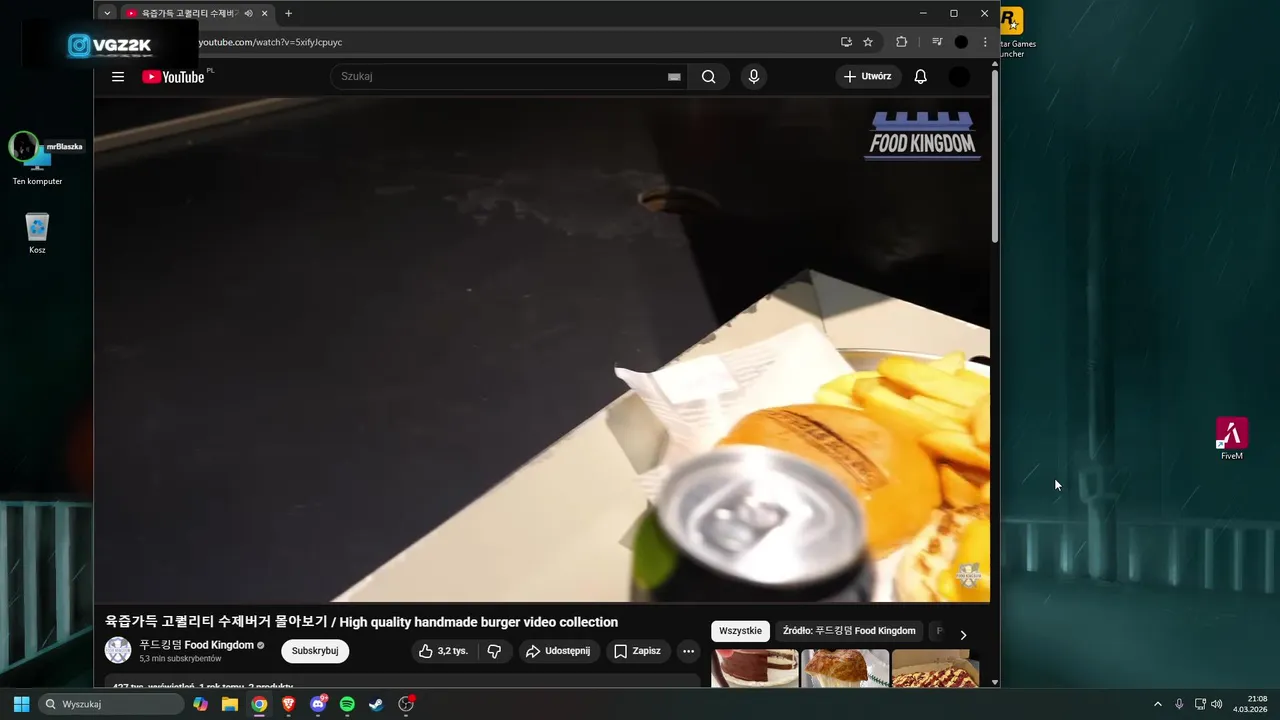Expand the video description box
Image resolution: width=1280 pixels, height=720 pixels.
pos(400,682)
